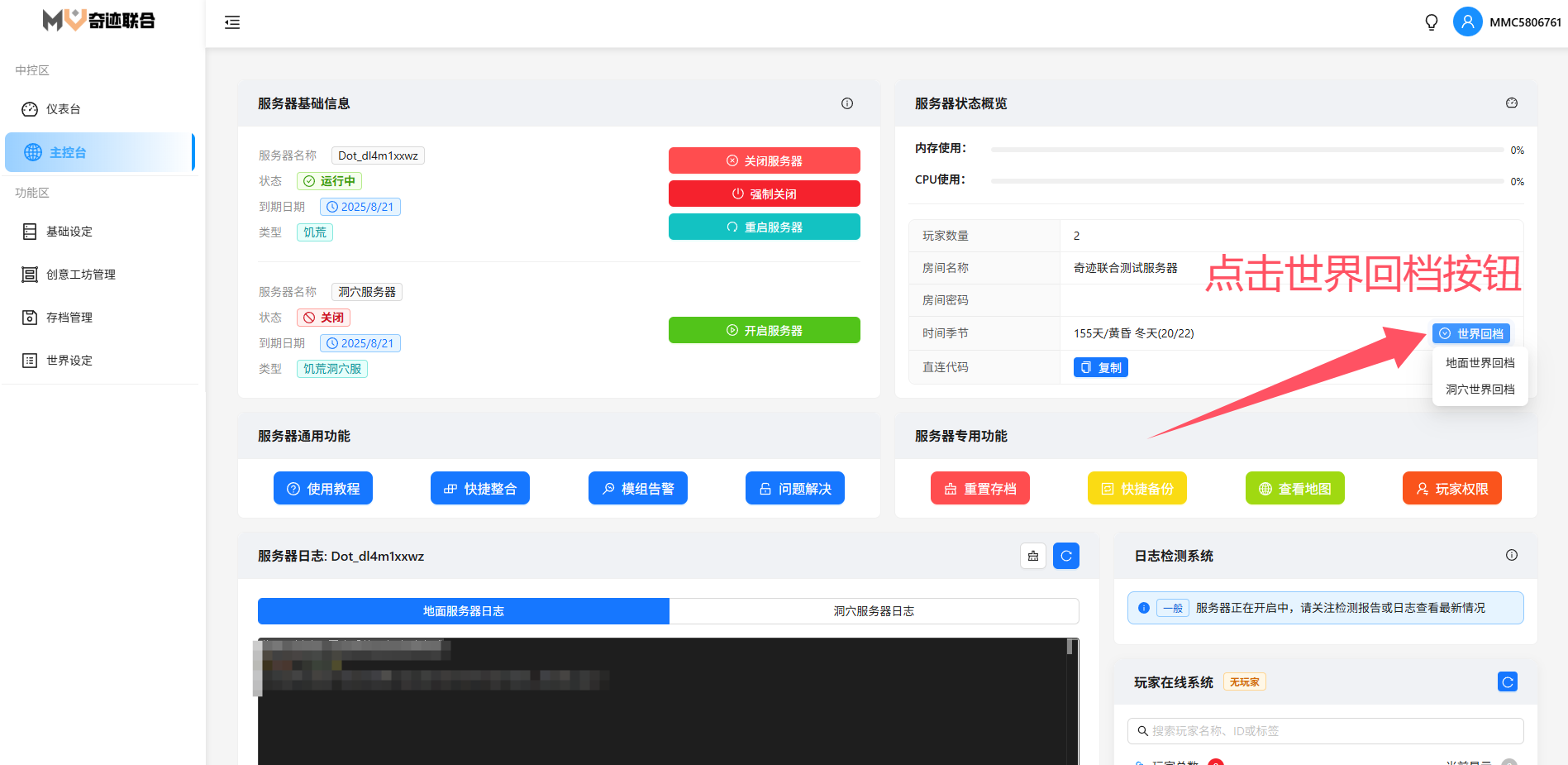
Task: Start the cave server with 开启服务器
Action: (x=764, y=330)
